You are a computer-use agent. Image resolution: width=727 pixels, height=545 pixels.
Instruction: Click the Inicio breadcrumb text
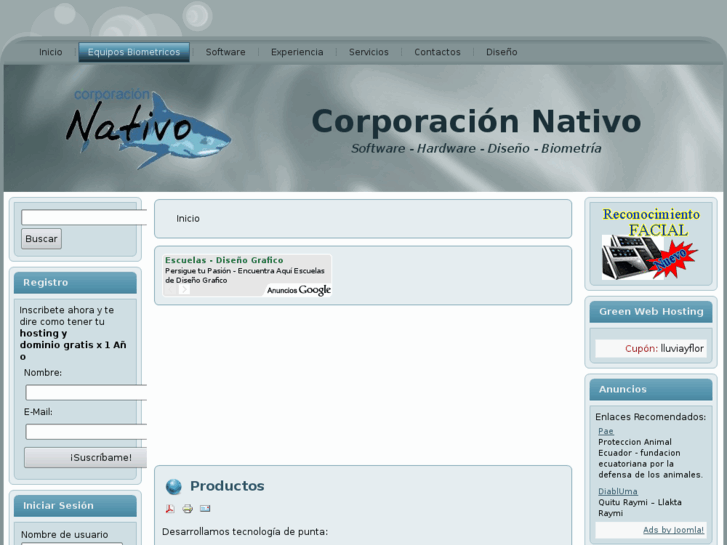tap(188, 218)
